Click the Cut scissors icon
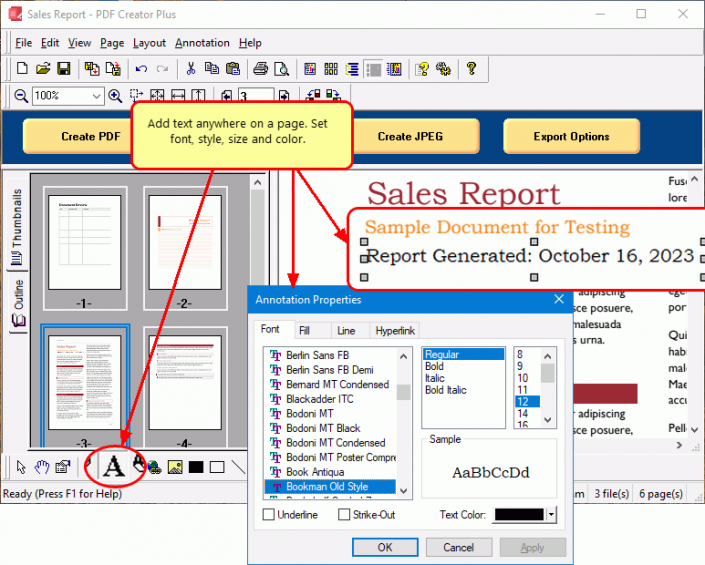The image size is (705, 565). [x=191, y=69]
